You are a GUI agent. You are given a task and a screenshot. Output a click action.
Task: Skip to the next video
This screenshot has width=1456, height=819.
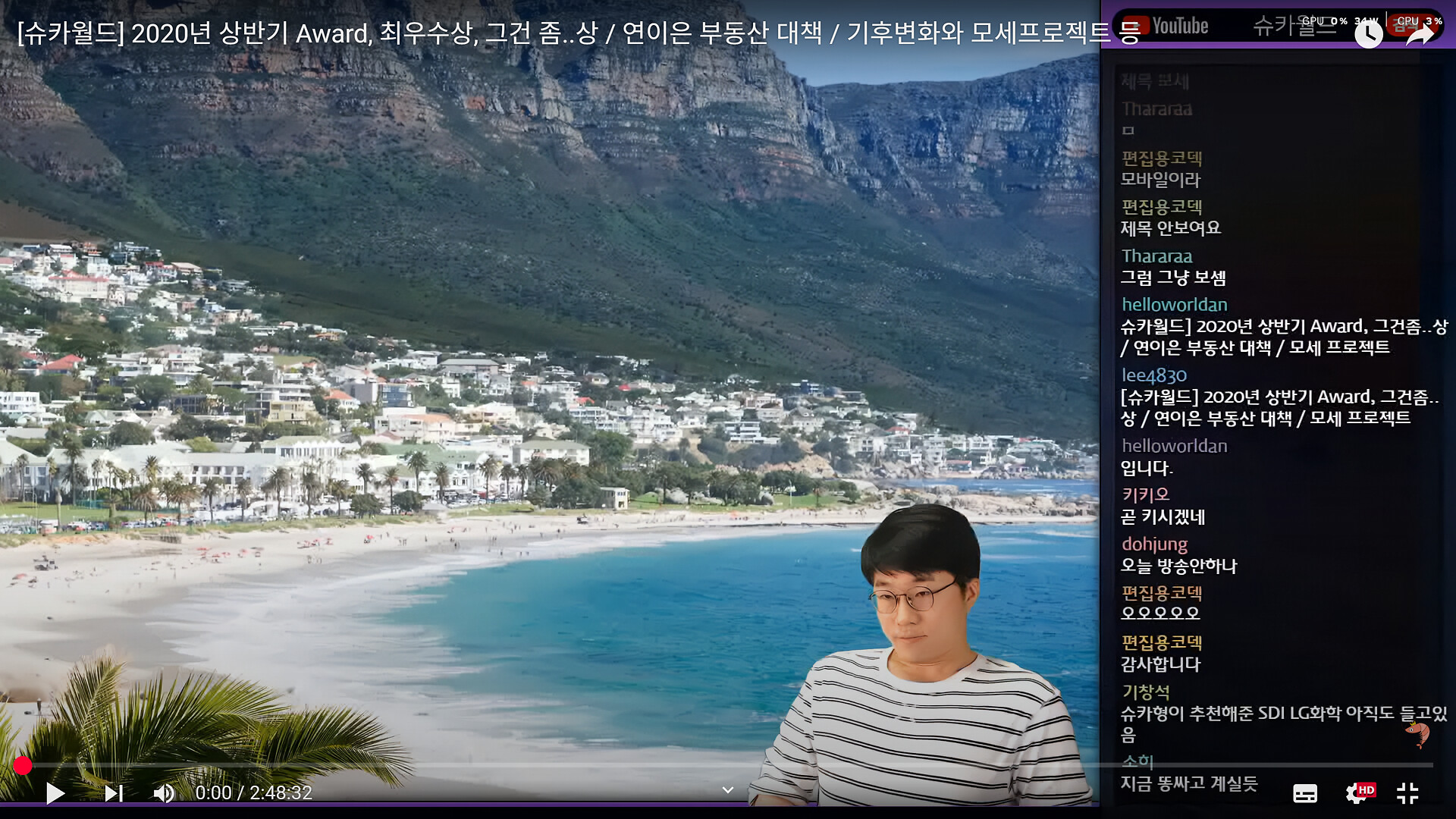pyautogui.click(x=114, y=793)
